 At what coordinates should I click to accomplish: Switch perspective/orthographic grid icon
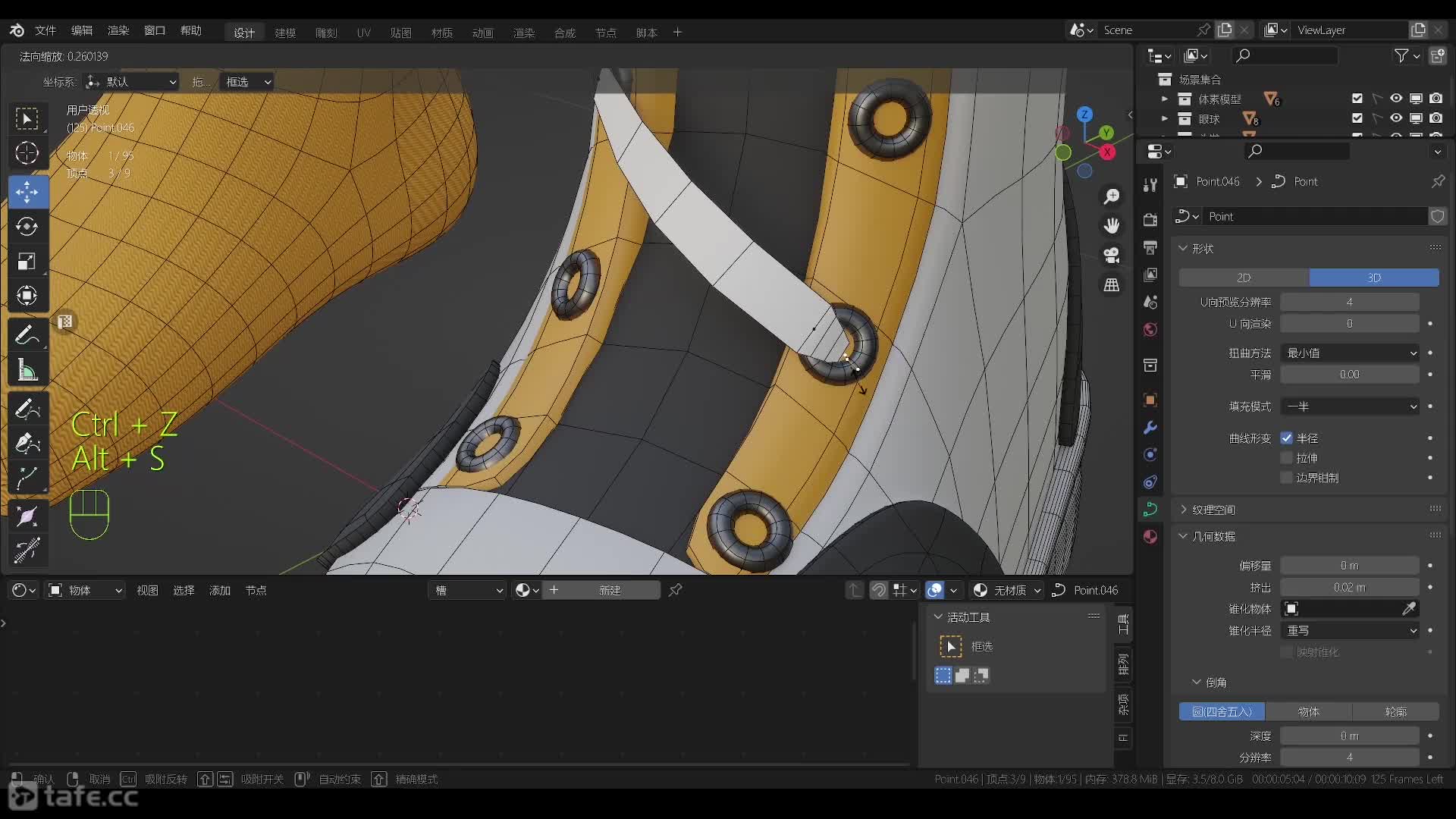[1112, 285]
